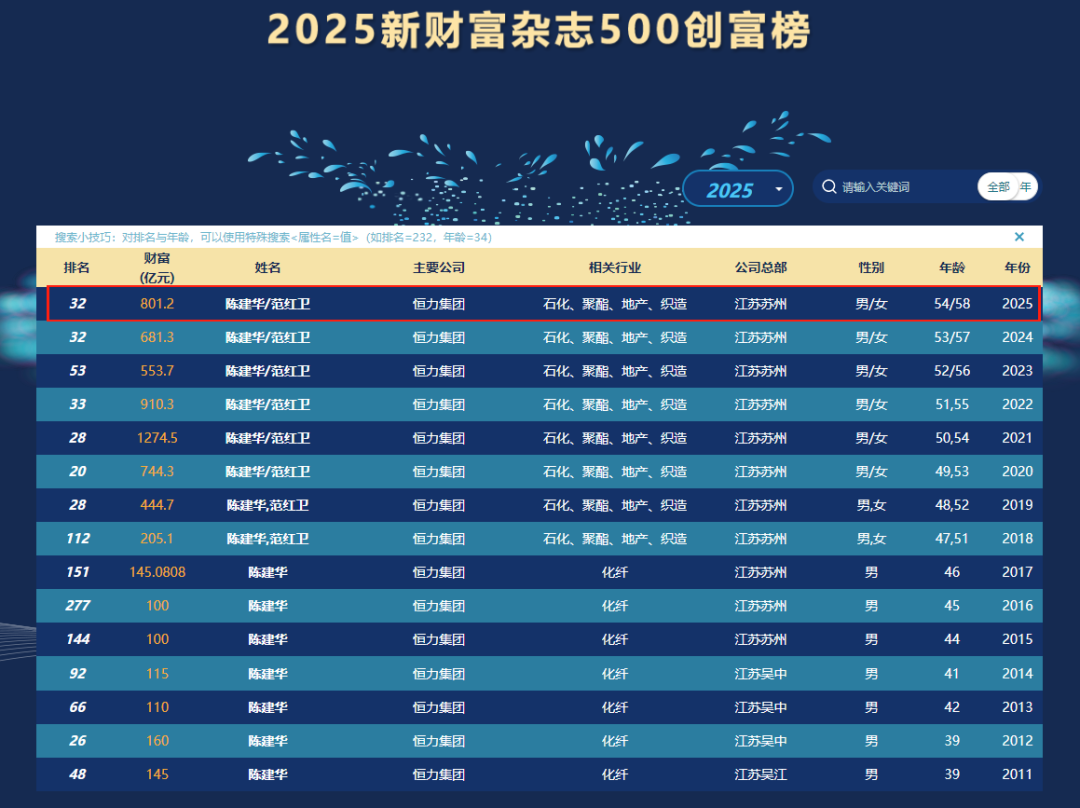Click the year cell 2019
This screenshot has width=1080, height=808.
point(1017,505)
